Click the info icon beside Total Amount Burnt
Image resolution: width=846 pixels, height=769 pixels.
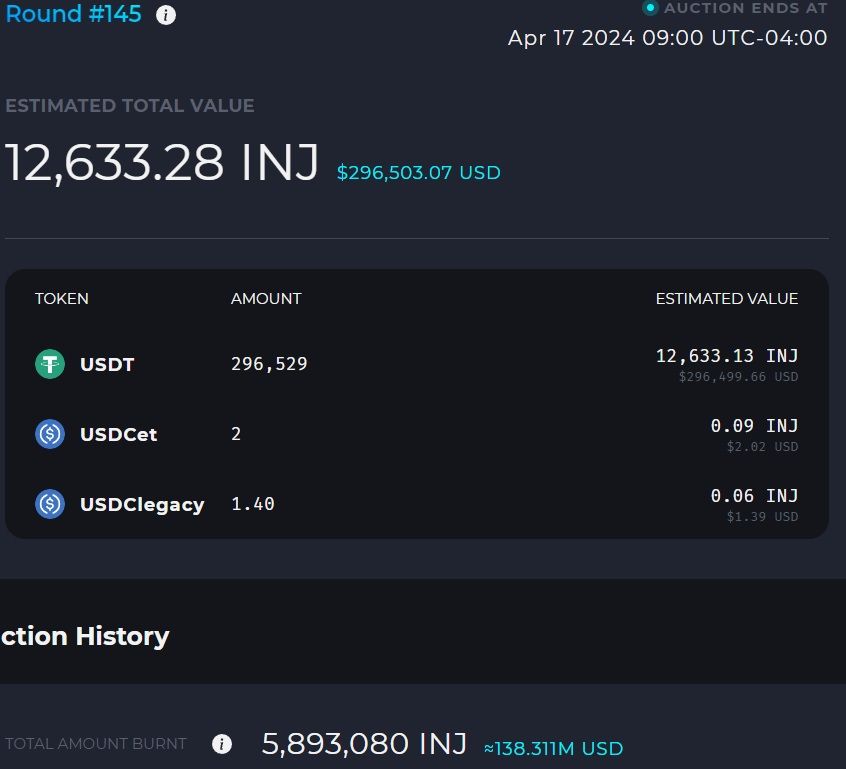(222, 744)
